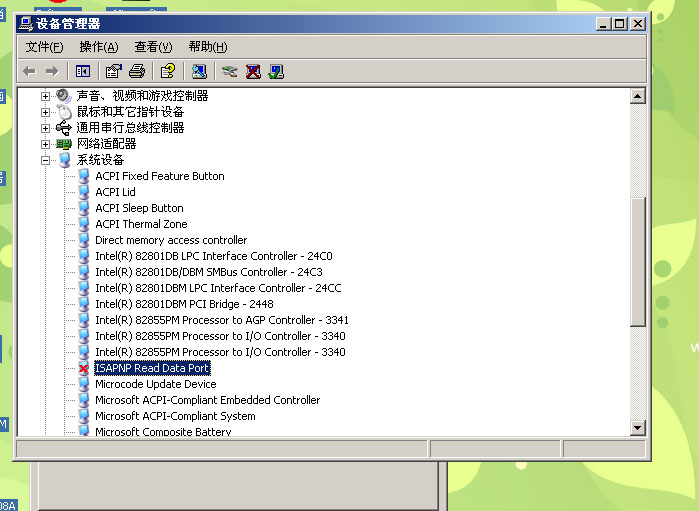Select the ISAPNP Read Data Port device
This screenshot has height=511, width=699.
[x=152, y=368]
